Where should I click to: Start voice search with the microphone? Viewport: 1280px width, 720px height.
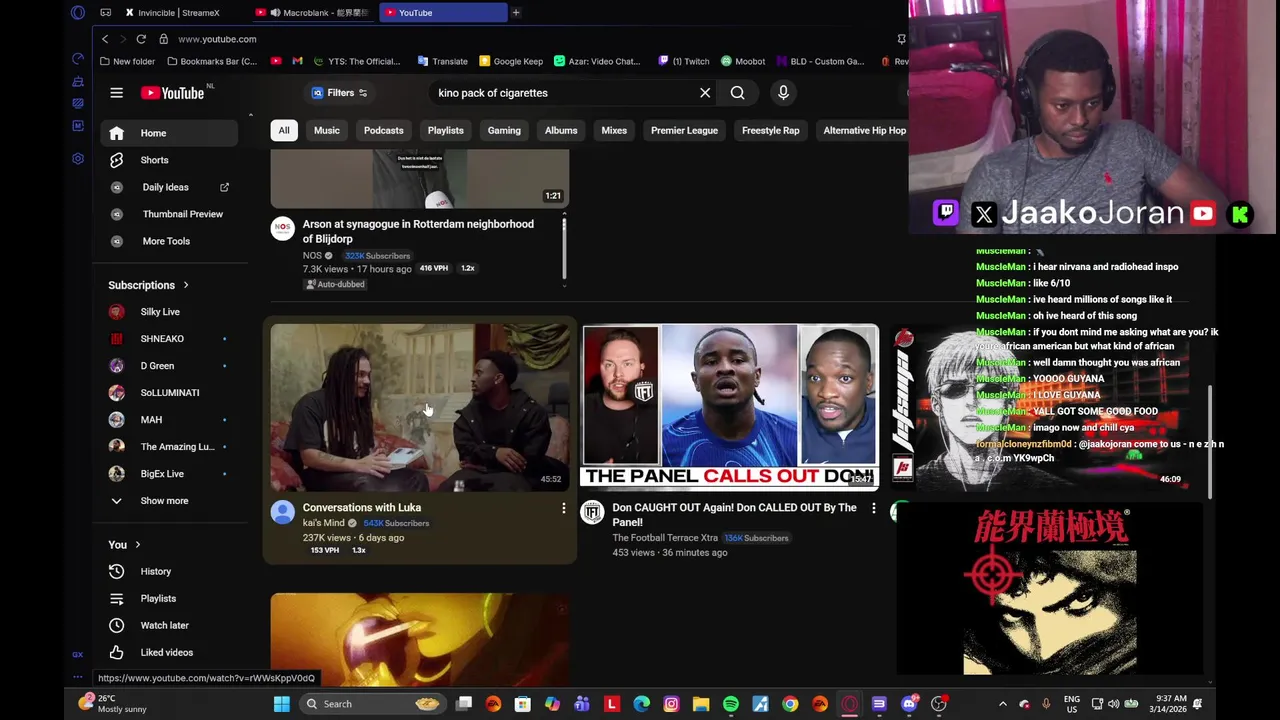click(x=783, y=93)
